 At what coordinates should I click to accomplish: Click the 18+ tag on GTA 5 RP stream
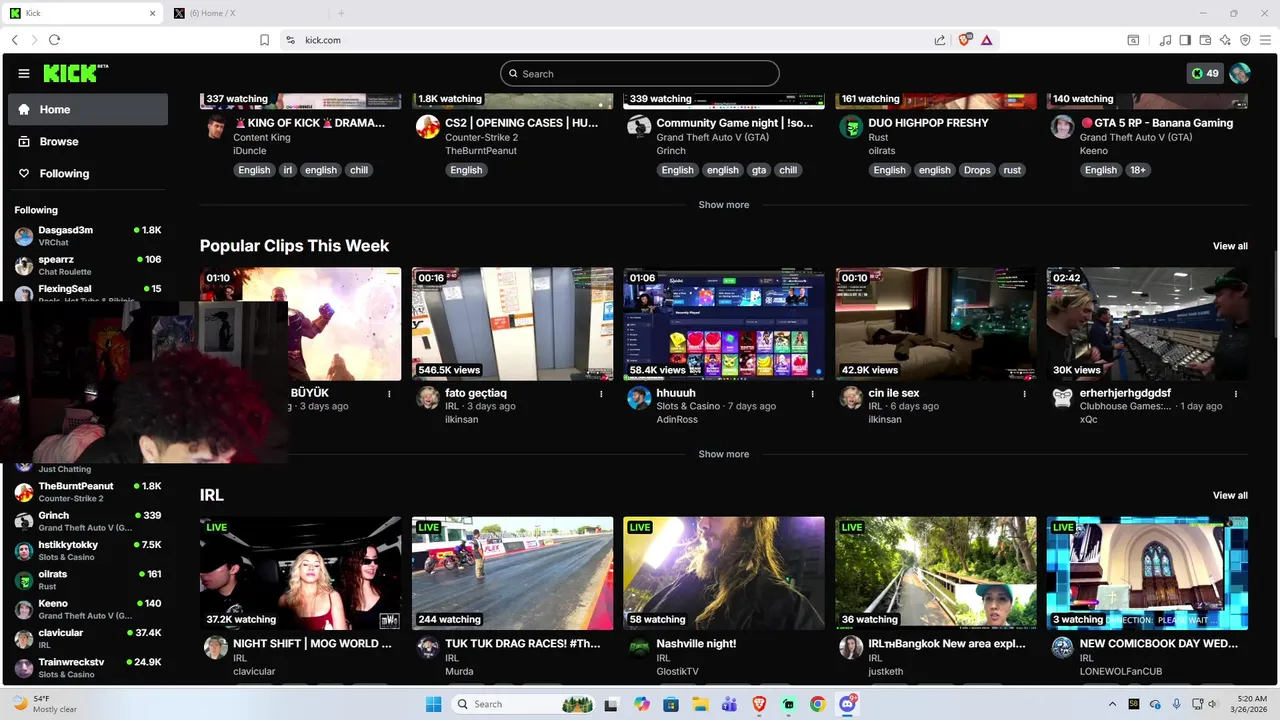click(1138, 170)
